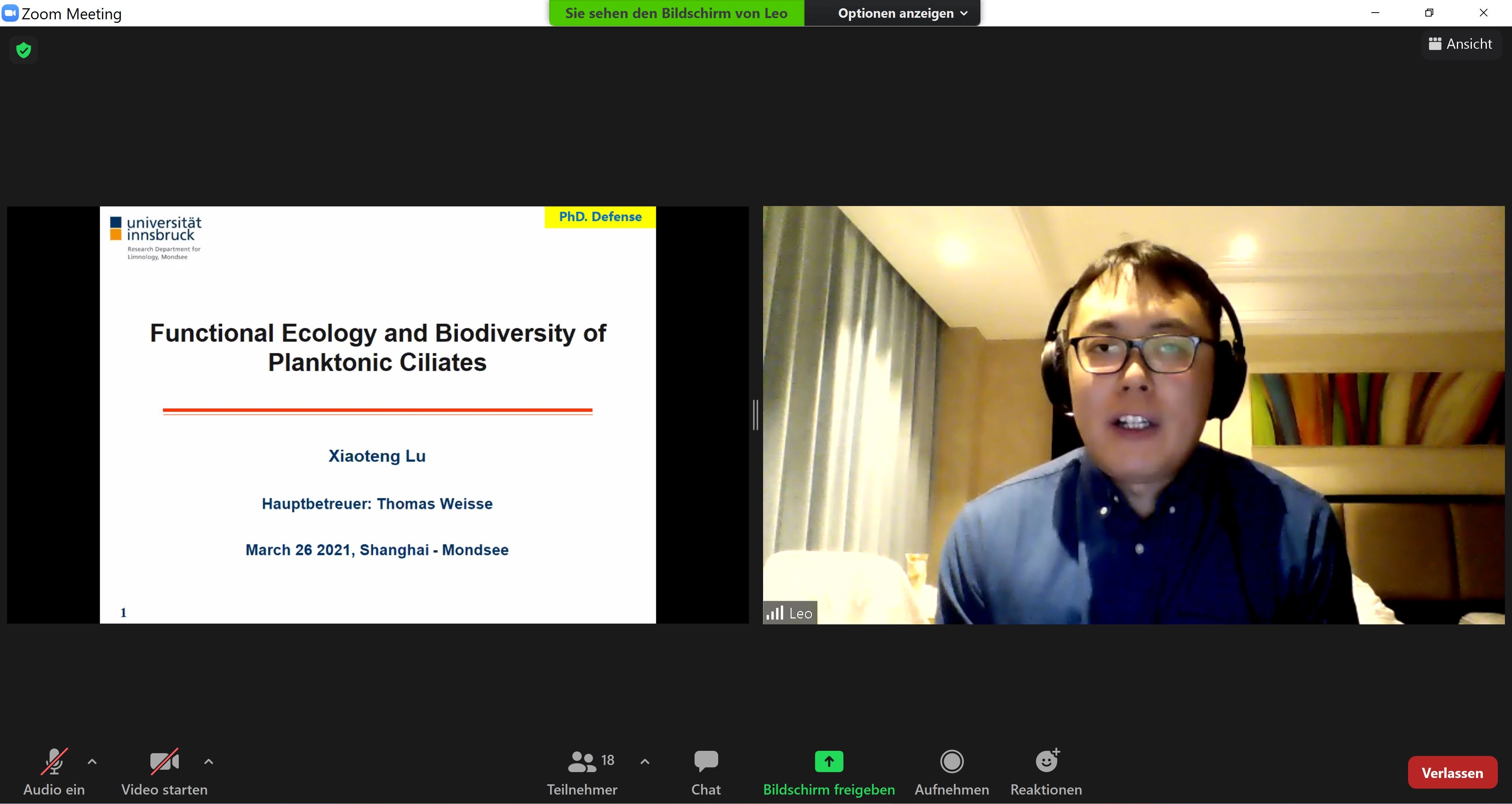Expand the arrow beside Teilnehmer count
Viewport: 1512px width, 804px height.
click(645, 762)
